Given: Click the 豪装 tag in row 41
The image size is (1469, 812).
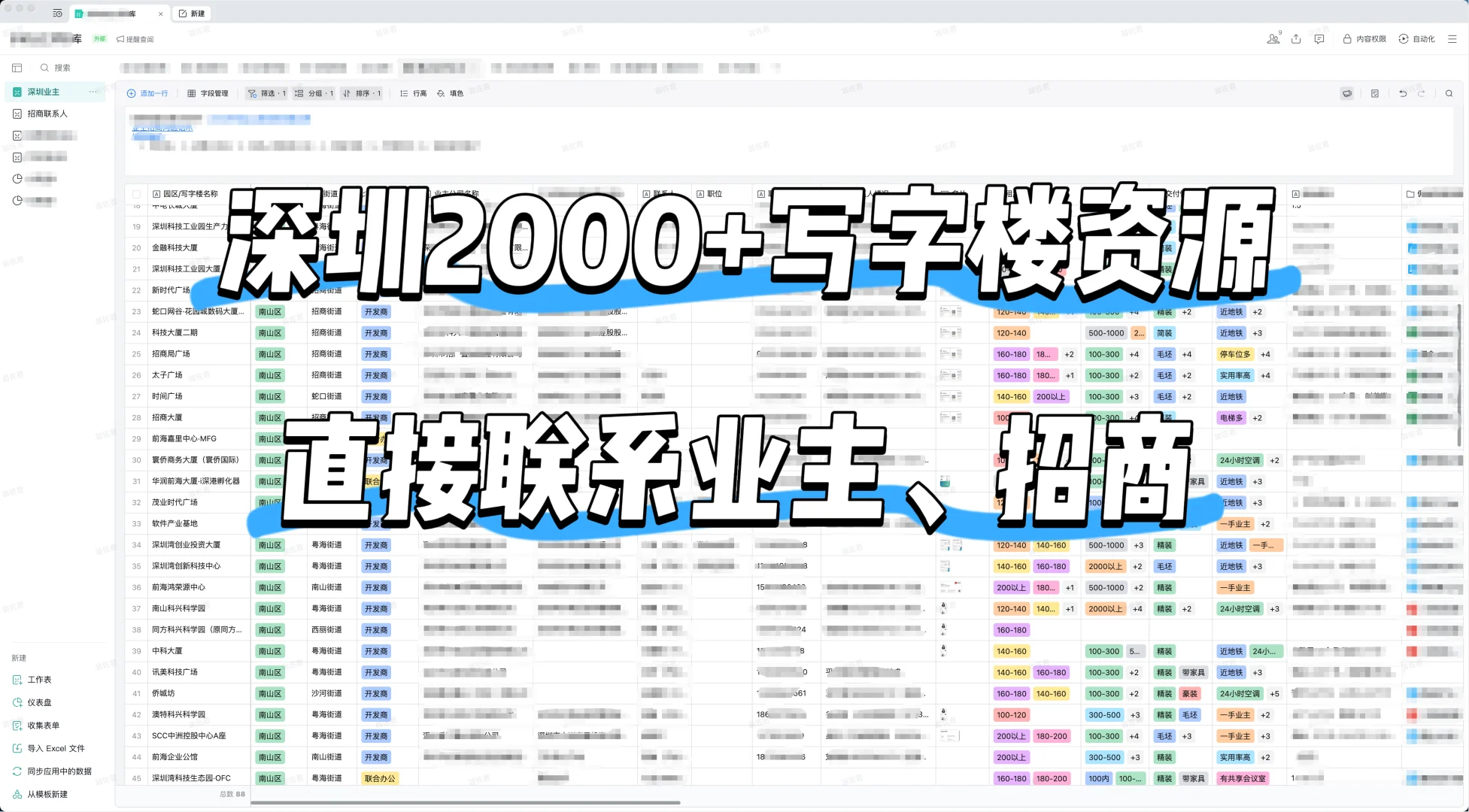Looking at the screenshot, I should coord(1190,694).
